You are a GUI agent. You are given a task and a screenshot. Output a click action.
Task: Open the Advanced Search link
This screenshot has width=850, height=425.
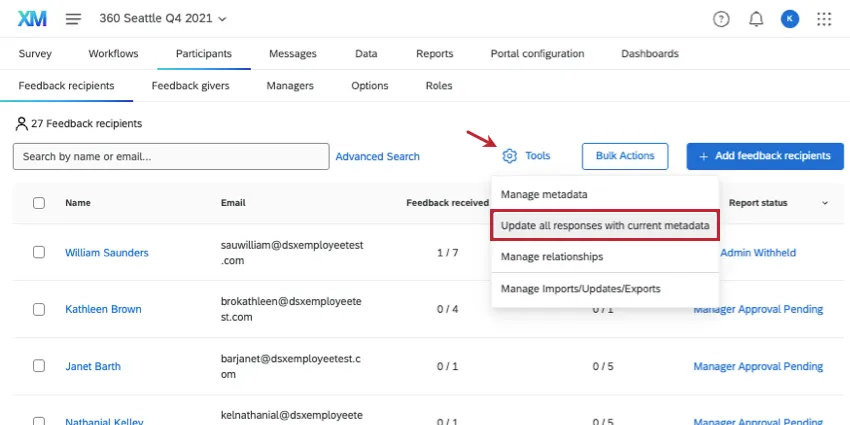(377, 156)
